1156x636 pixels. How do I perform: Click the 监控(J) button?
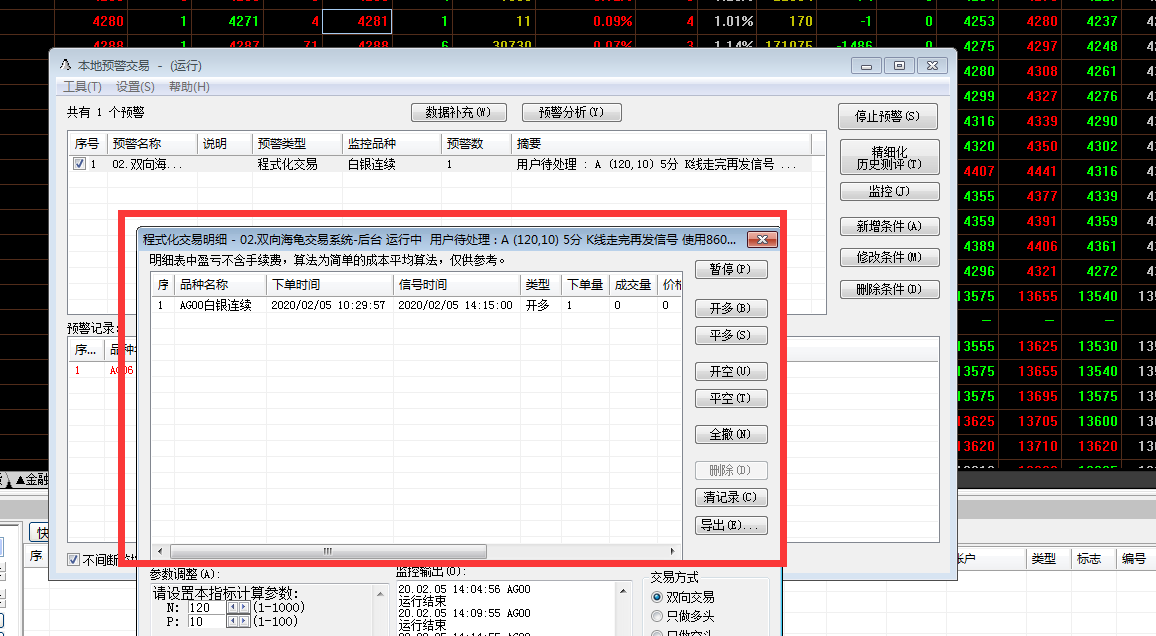889,192
